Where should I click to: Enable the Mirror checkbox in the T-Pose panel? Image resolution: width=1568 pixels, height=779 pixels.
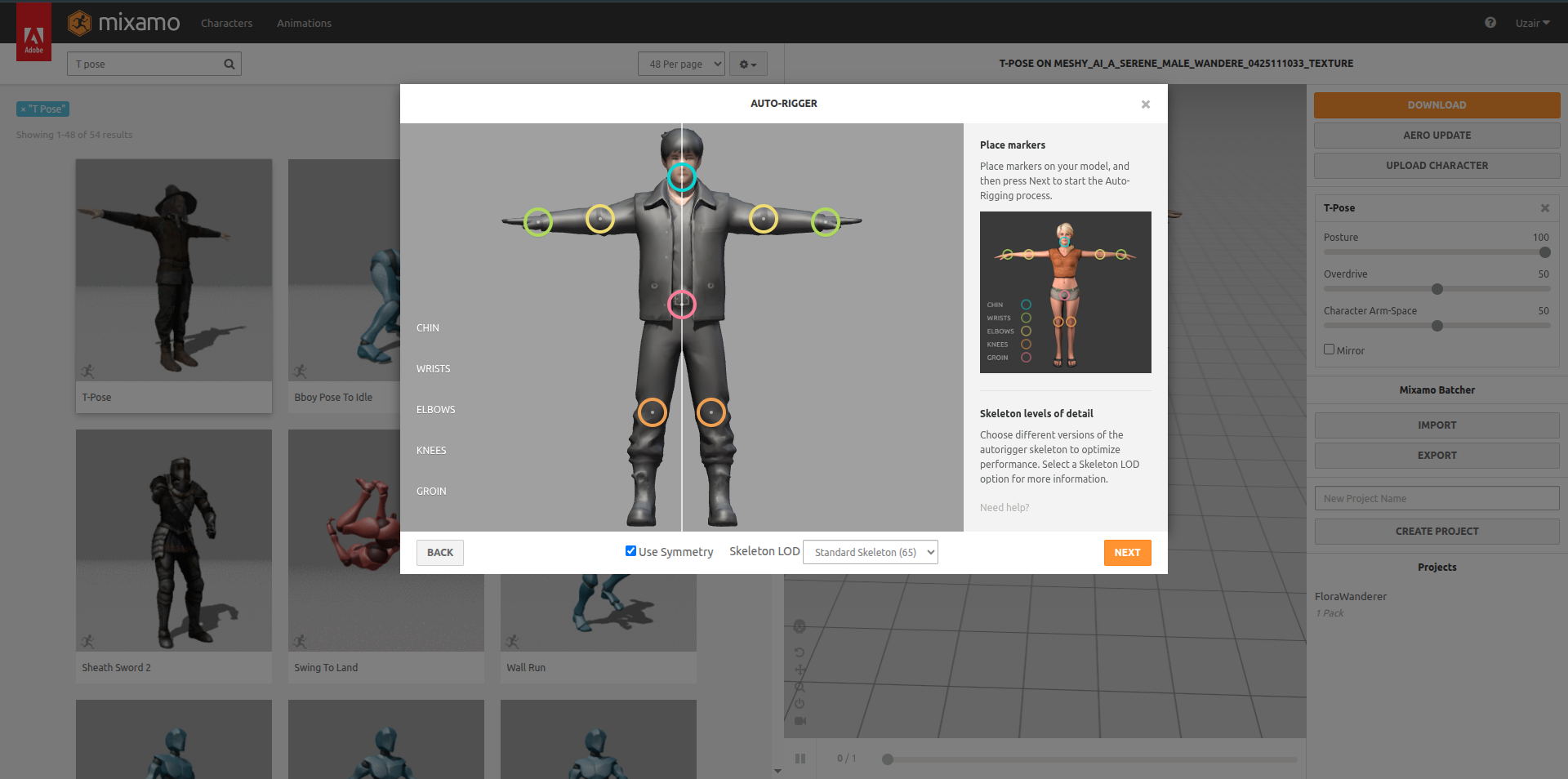click(1329, 349)
